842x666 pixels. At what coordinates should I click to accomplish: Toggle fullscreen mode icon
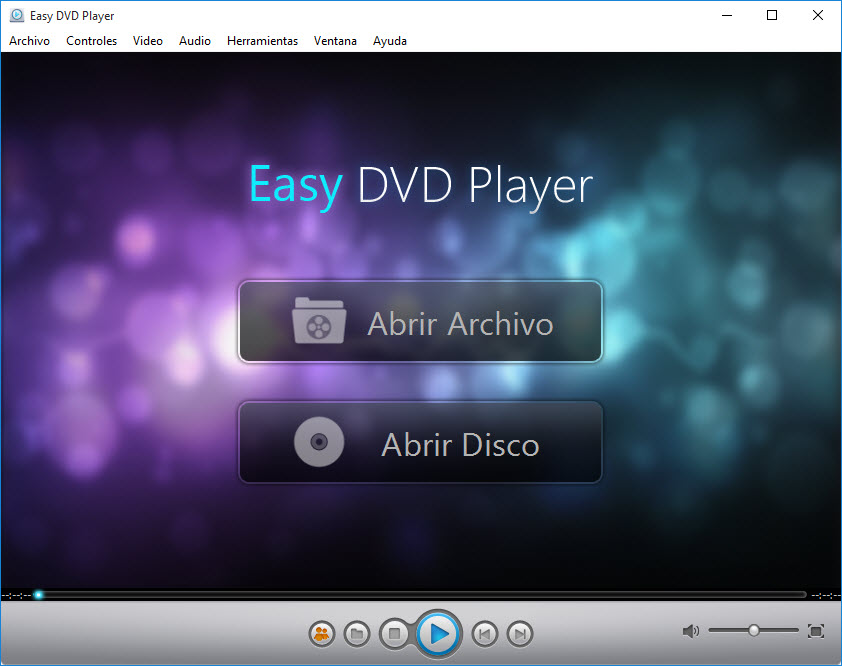click(816, 631)
